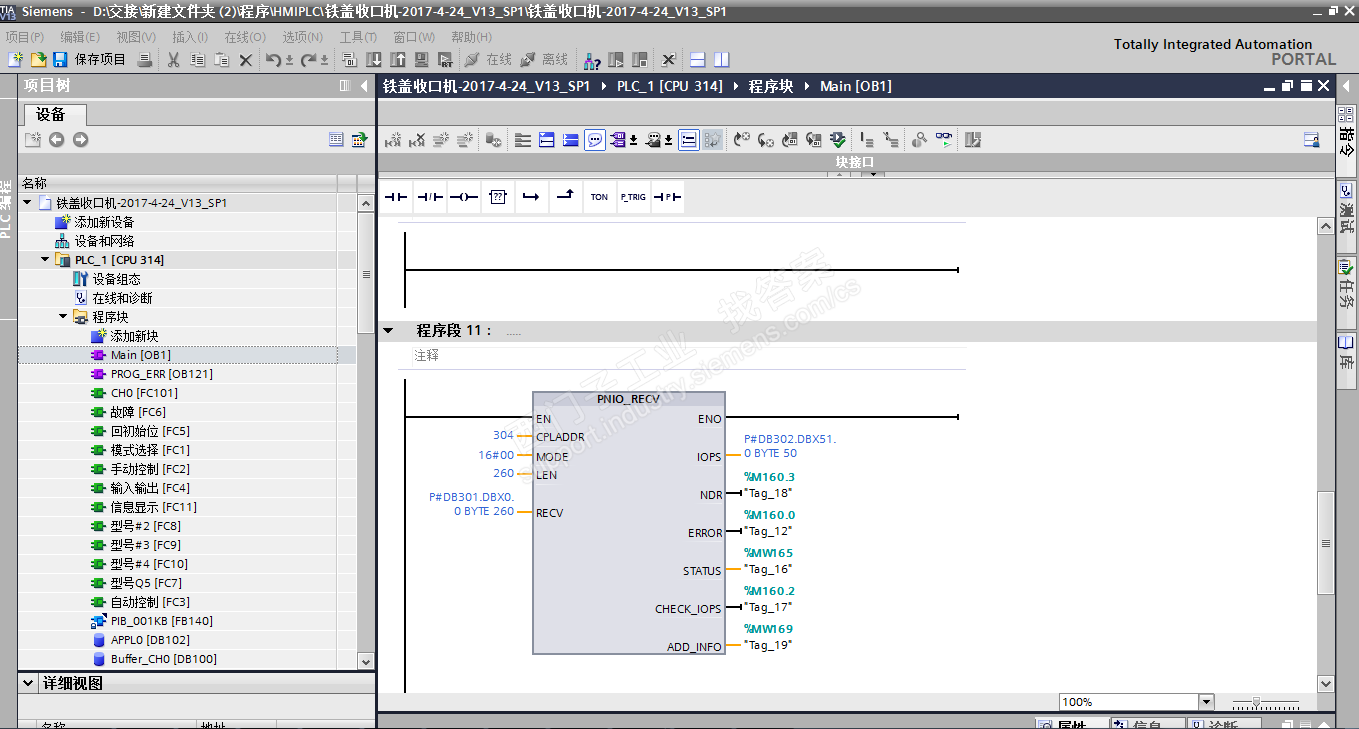Insert a TON timer from favorites
The height and width of the screenshot is (729, 1359).
coord(599,197)
